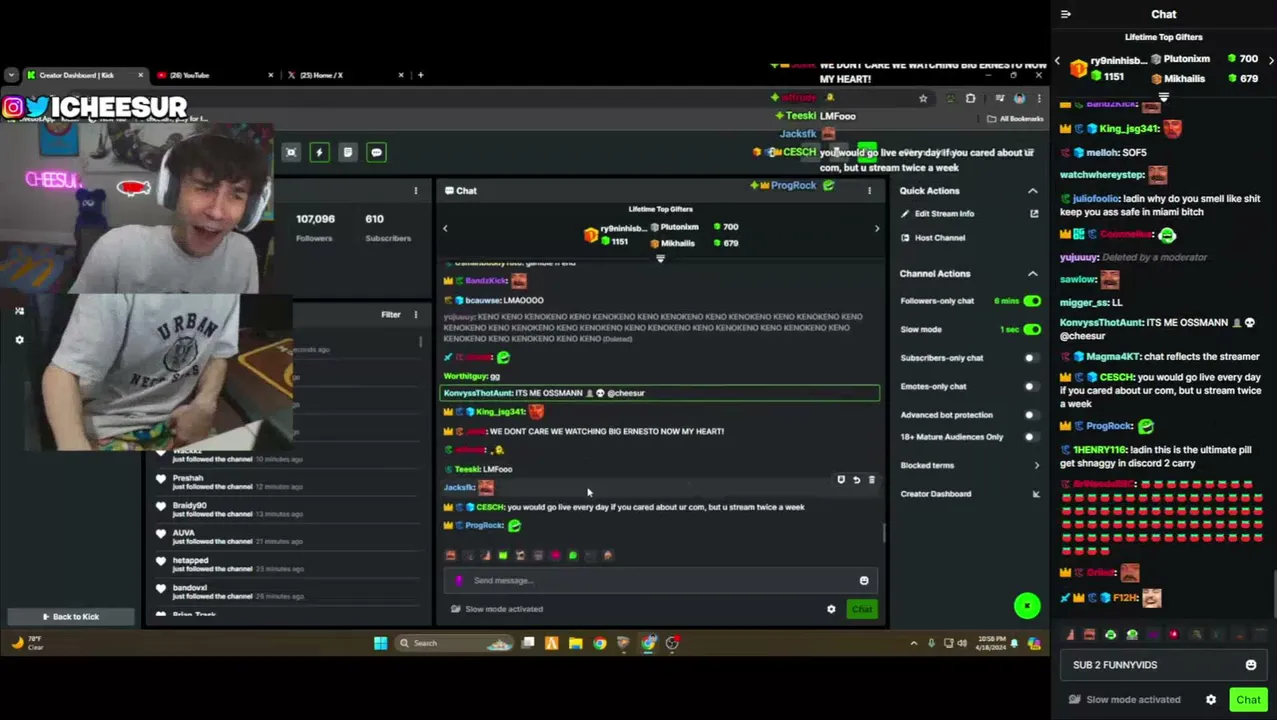Screen dimensions: 1277x720
Task: Toggle the focus frame toolbar icon
Action: coord(291,152)
